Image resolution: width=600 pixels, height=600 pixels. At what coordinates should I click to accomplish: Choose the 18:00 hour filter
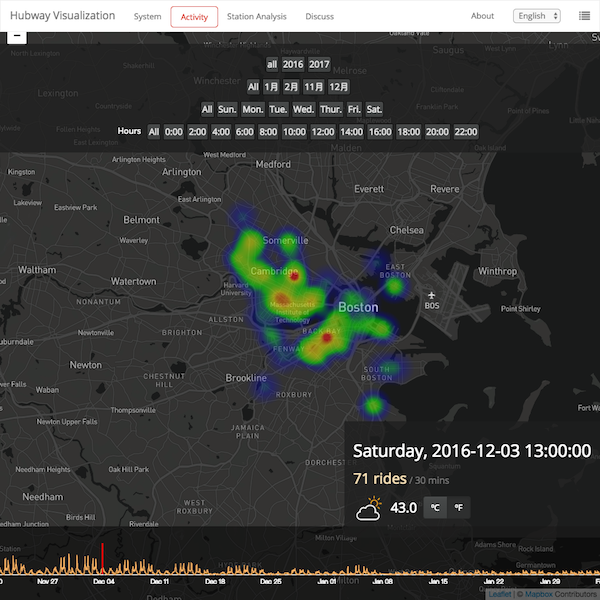click(x=408, y=132)
